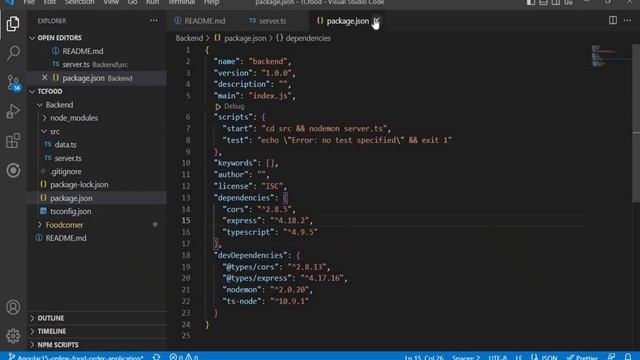Viewport: 640px width, 360px height.
Task: Open the Terminal menu
Action: coord(182,2)
